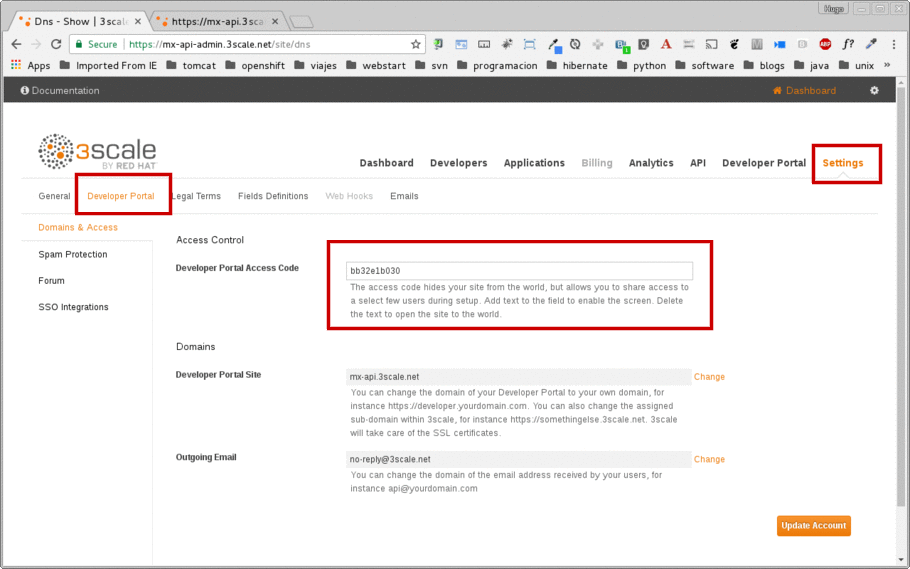Click the blue video camera extension icon
The image size is (910, 569).
tap(779, 44)
